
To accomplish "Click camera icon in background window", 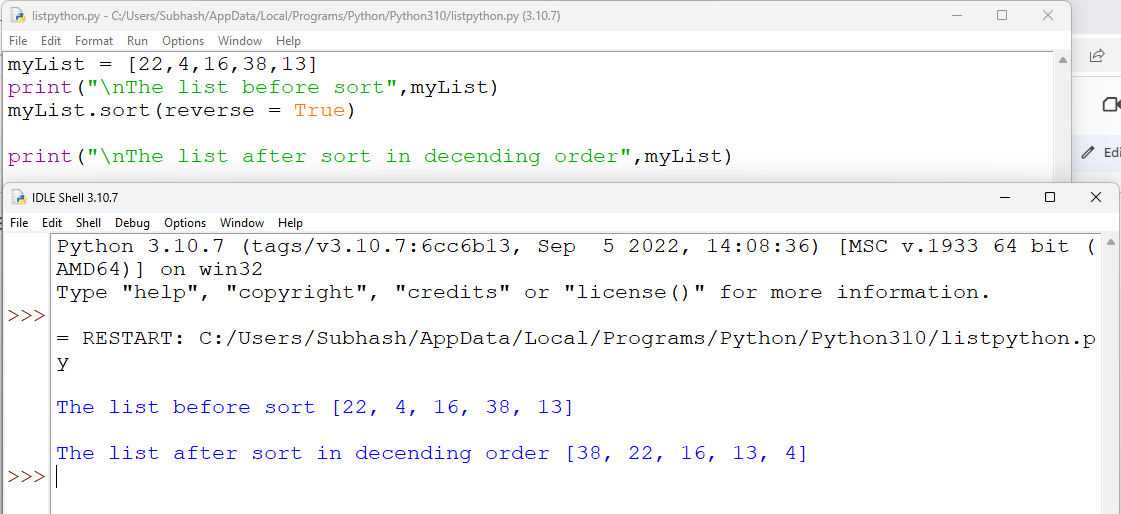I will [x=1112, y=105].
